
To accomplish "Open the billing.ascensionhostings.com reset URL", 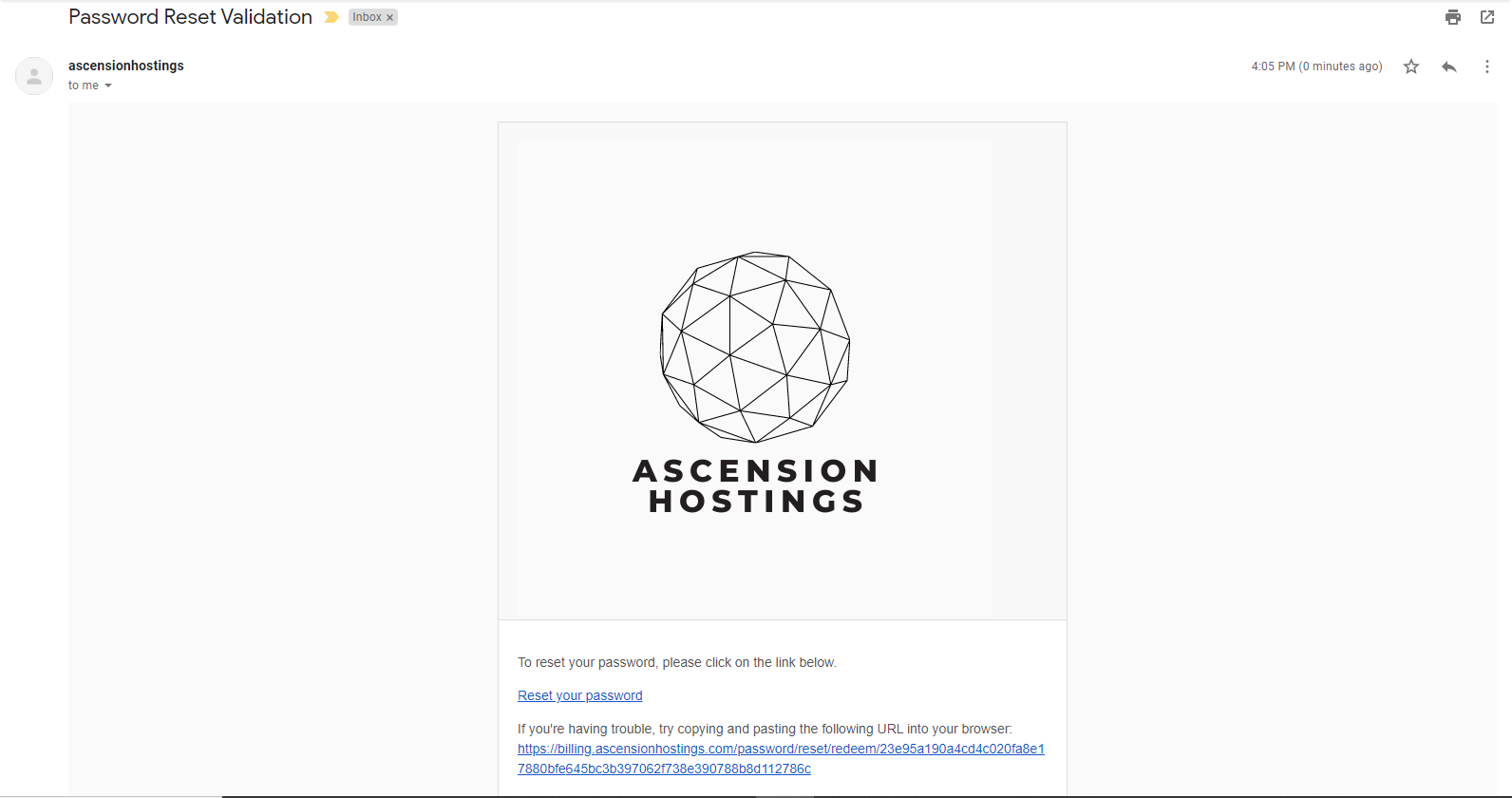I will 780,750.
